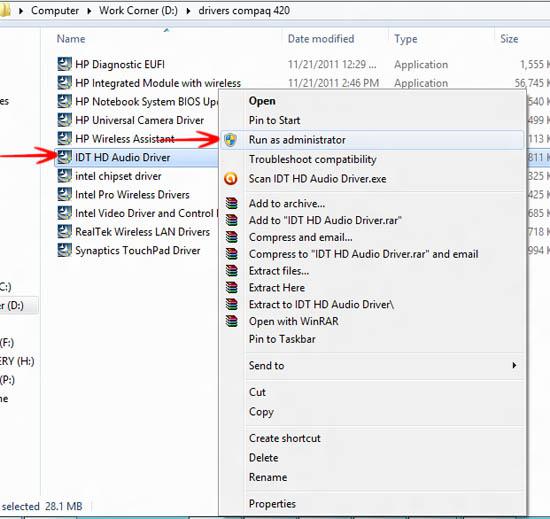Expand breadcrumb arrow after Work Corner (D:)
The height and width of the screenshot is (519, 550).
188,11
